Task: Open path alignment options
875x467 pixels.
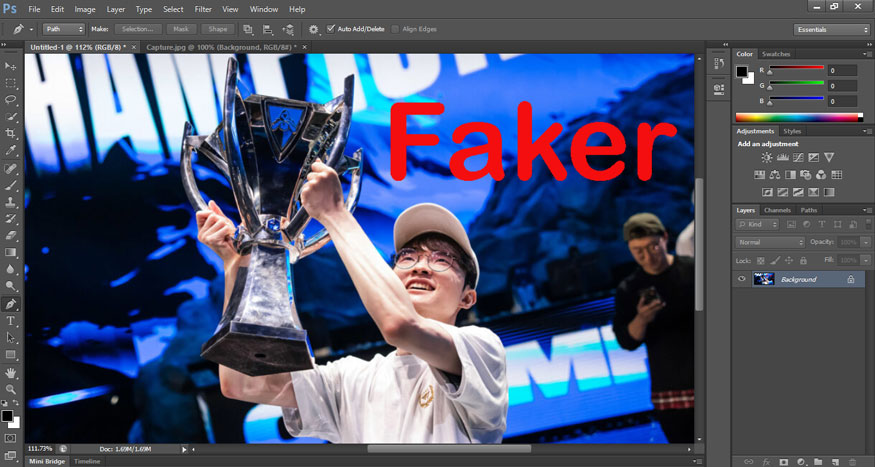Action: [268, 29]
